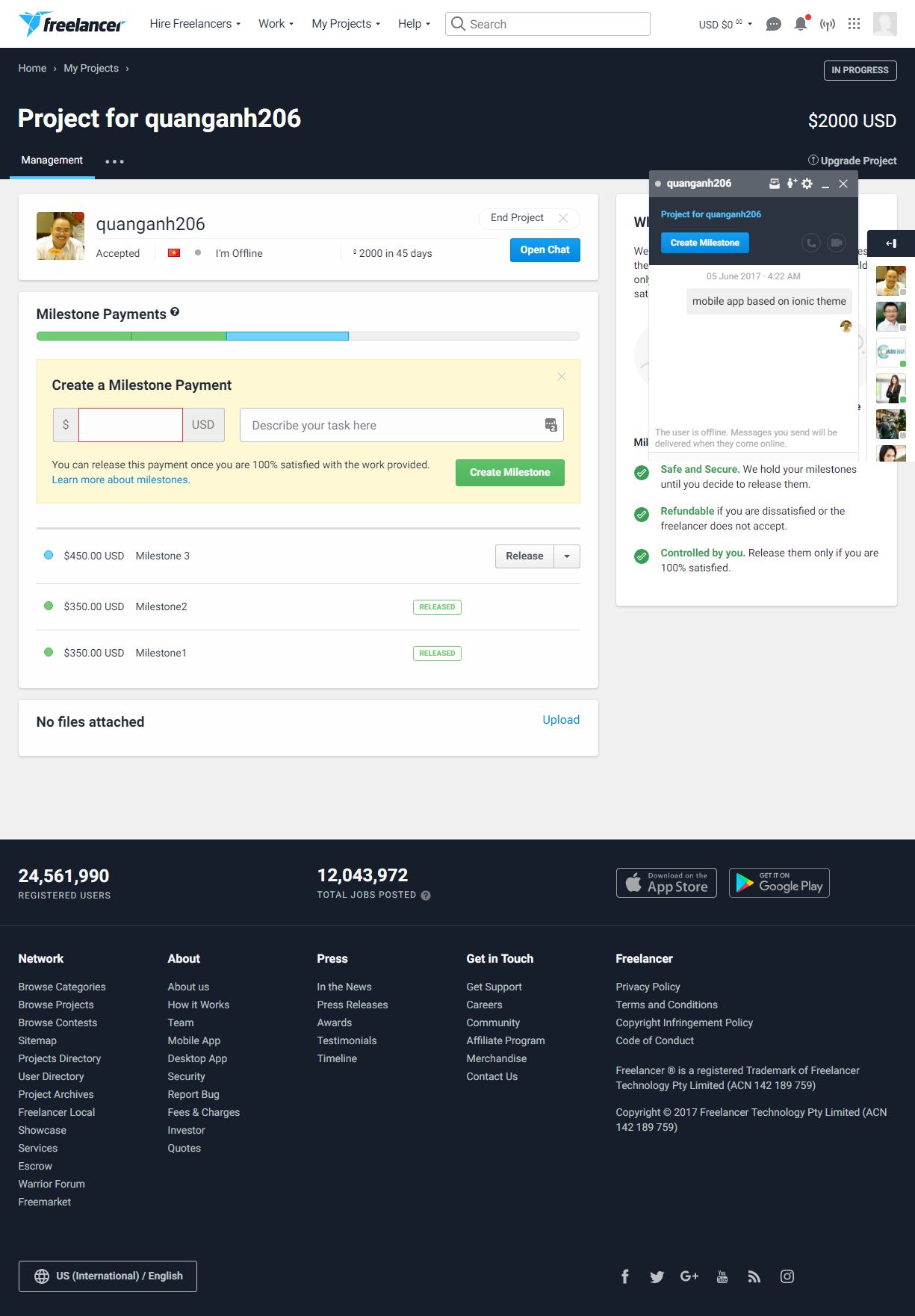Click the Freelancer logo
The image size is (915, 1316).
(72, 24)
